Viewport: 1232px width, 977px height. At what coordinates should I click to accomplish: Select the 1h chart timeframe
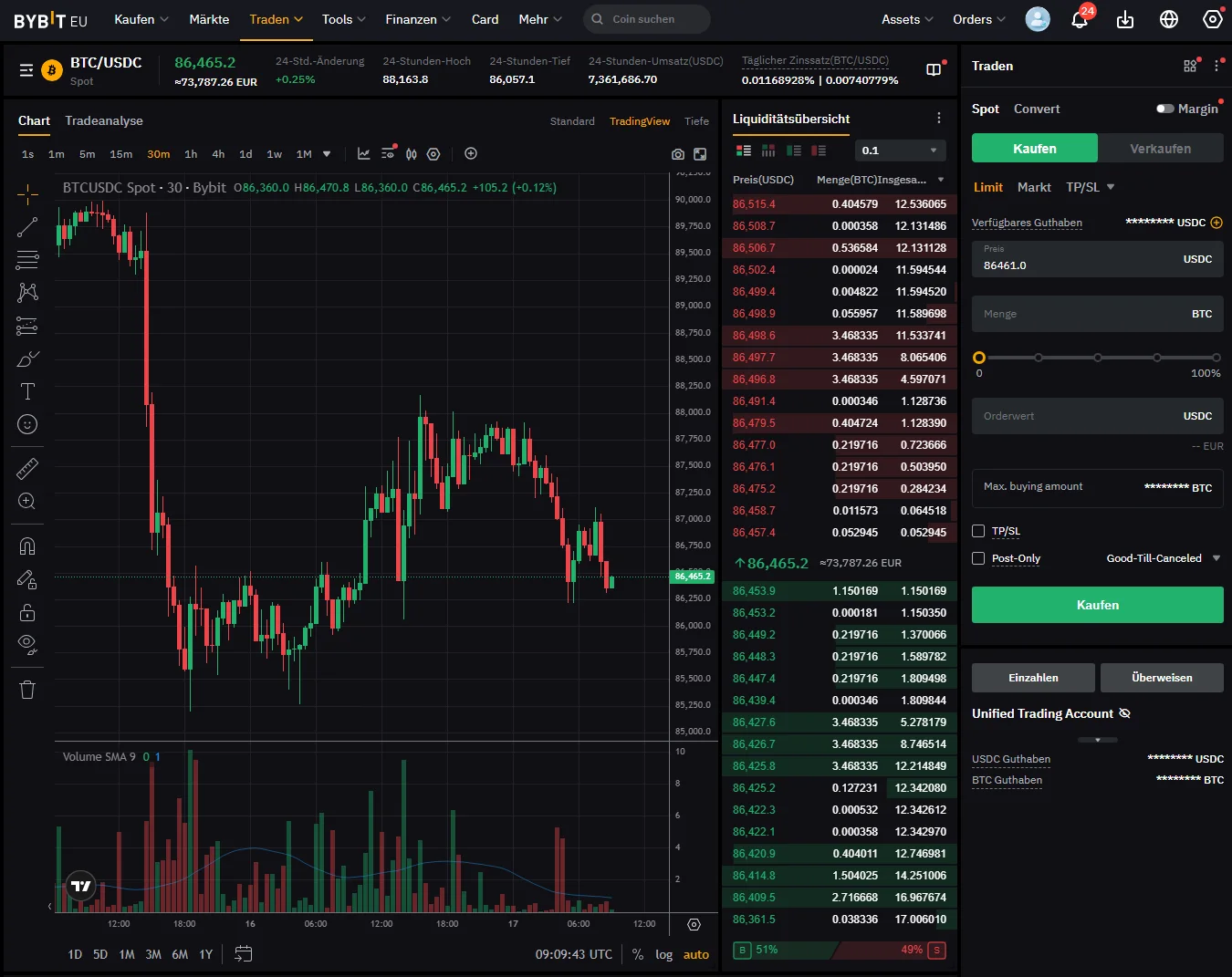191,154
